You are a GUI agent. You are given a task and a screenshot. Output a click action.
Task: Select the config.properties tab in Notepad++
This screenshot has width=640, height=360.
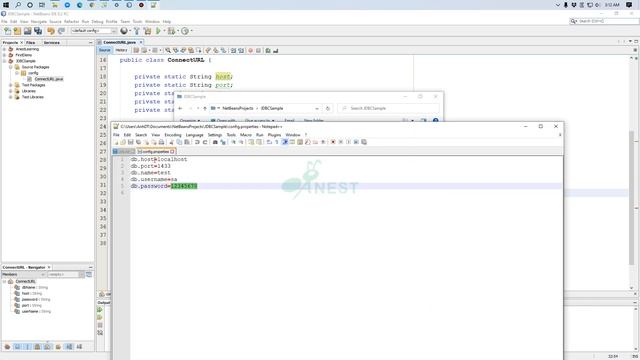156,151
